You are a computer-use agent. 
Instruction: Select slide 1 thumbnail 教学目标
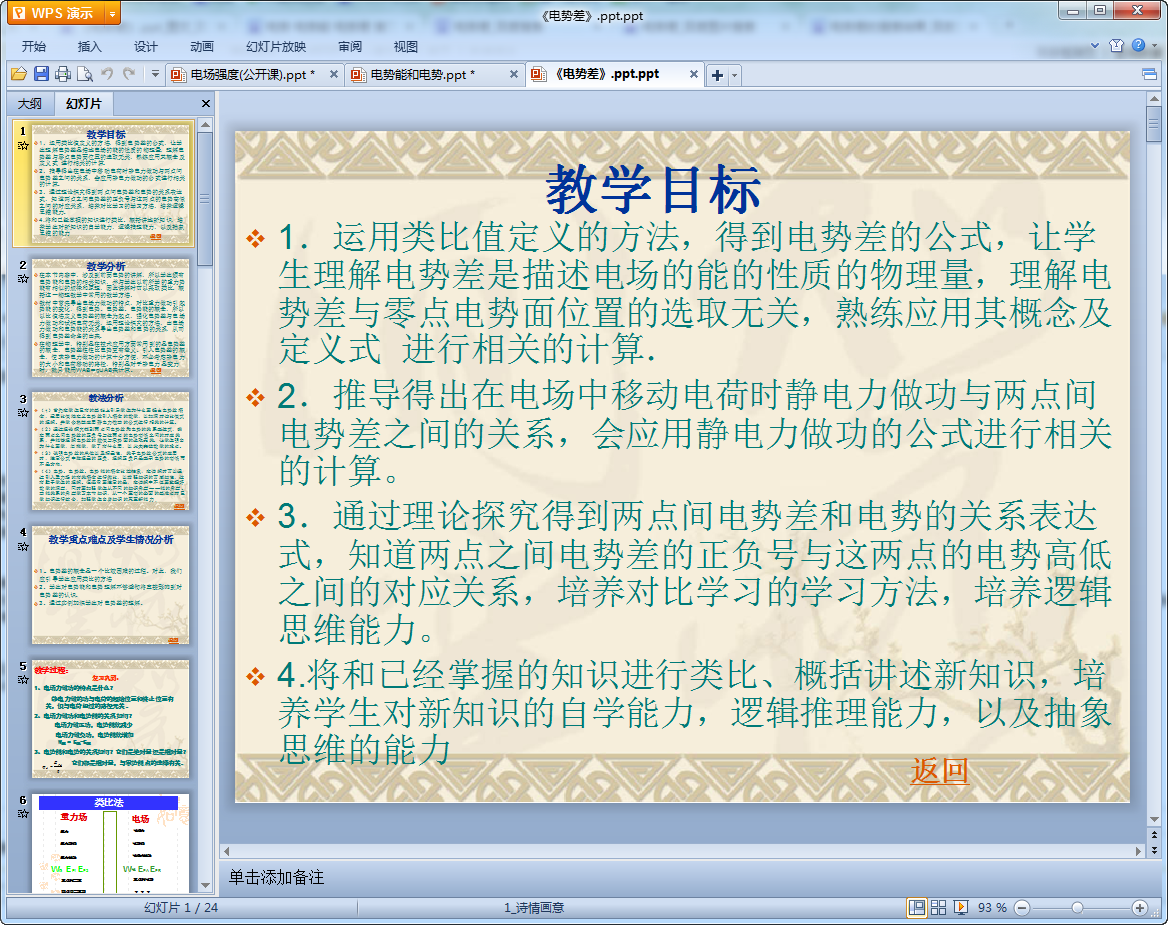[110, 185]
